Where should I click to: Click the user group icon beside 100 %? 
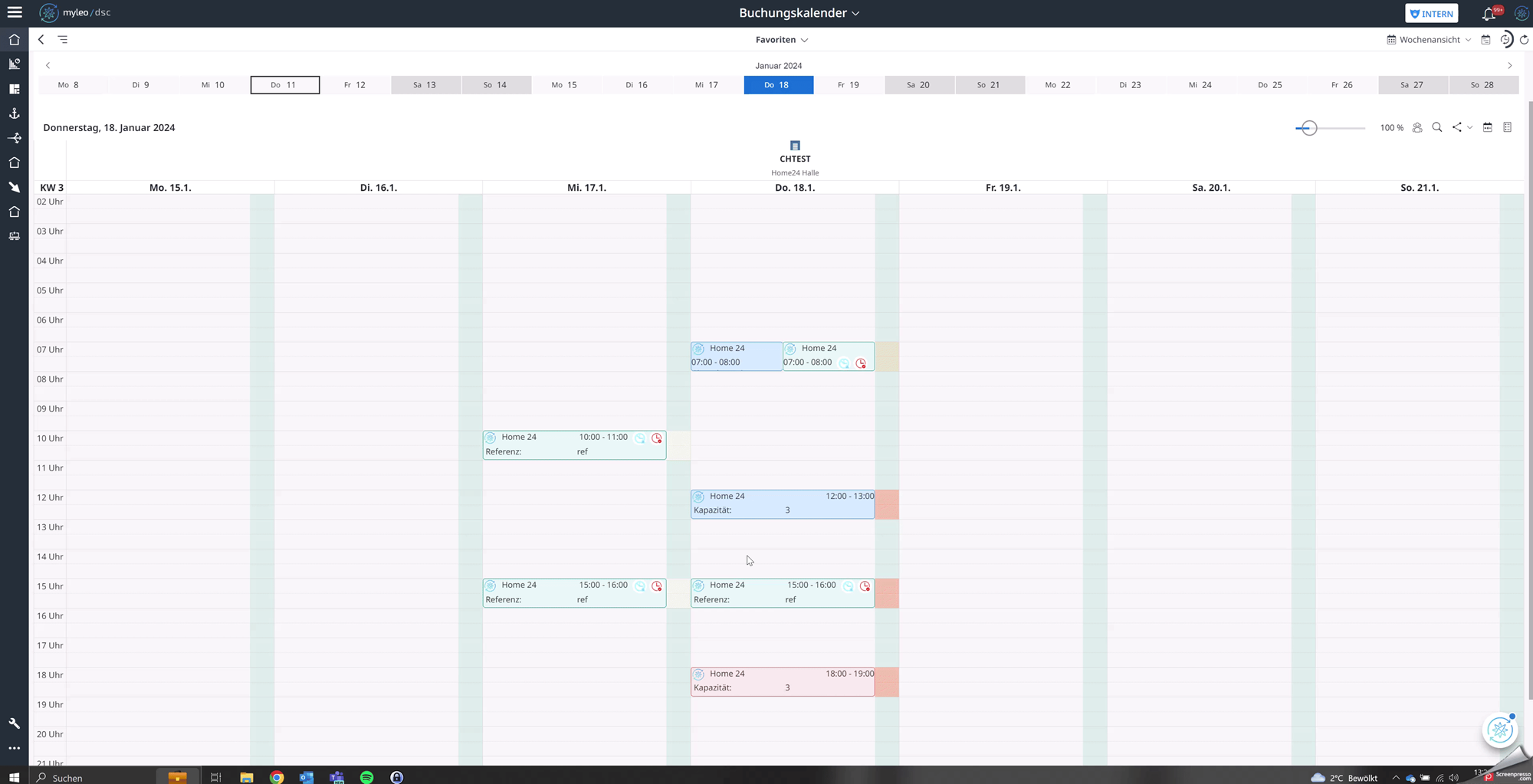pyautogui.click(x=1417, y=128)
